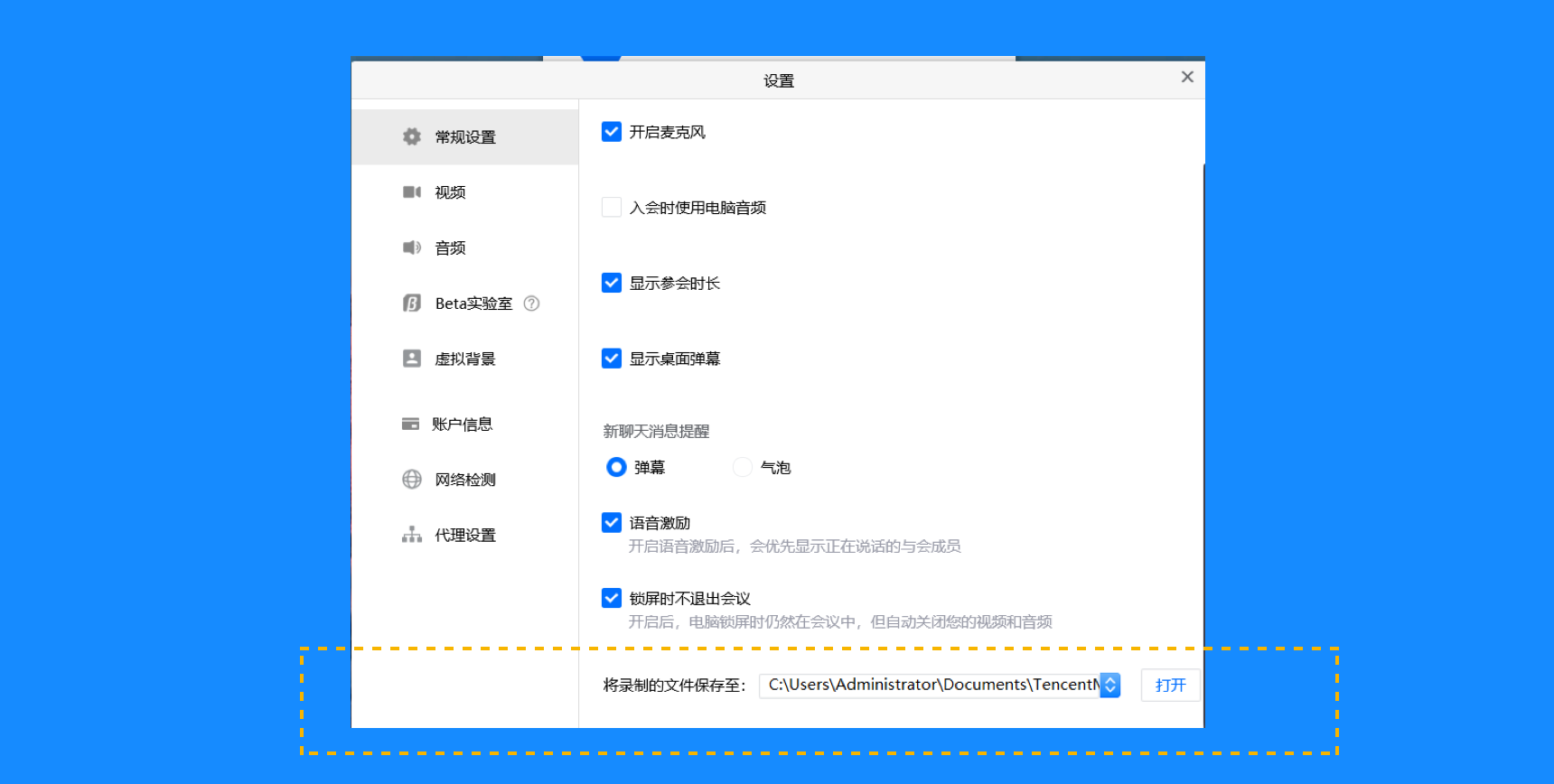The height and width of the screenshot is (784, 1554).
Task: Toggle the 显示桌面弹幕 checkbox
Action: click(612, 359)
